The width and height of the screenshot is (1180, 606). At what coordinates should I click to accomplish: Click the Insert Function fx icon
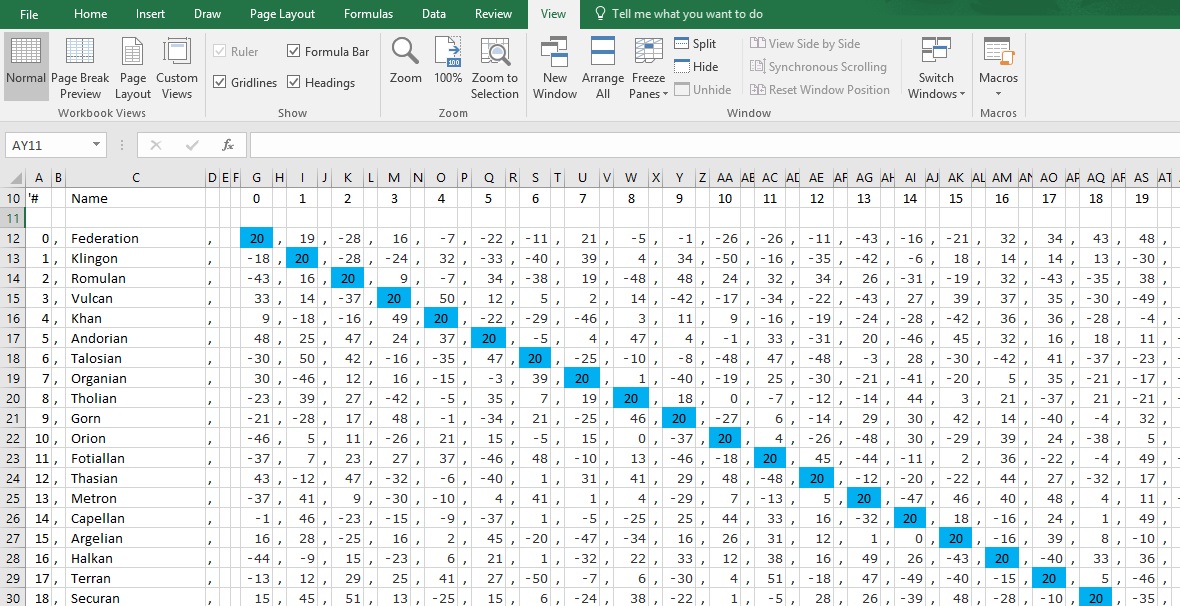tap(228, 145)
